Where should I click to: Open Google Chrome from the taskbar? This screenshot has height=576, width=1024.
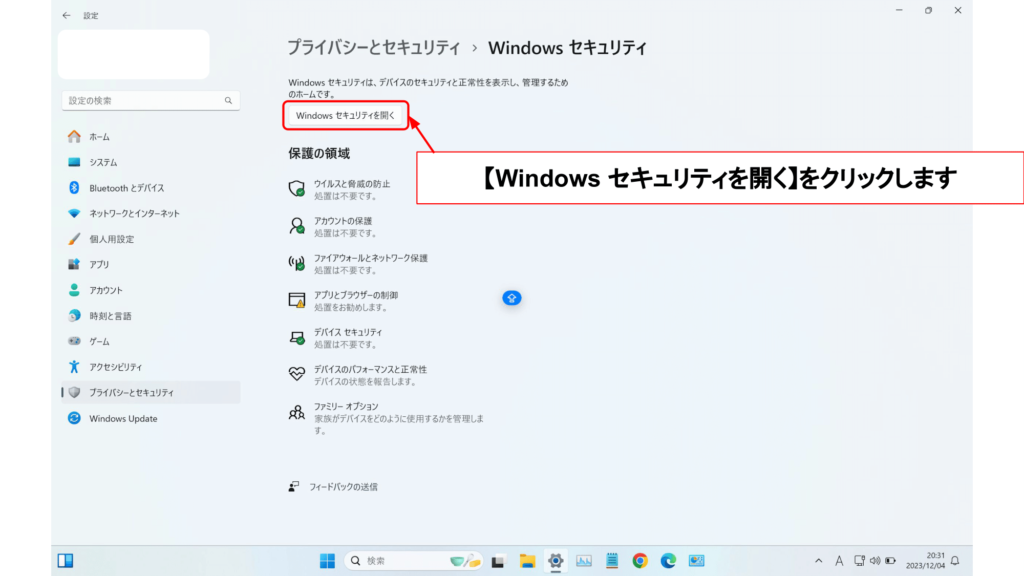640,561
